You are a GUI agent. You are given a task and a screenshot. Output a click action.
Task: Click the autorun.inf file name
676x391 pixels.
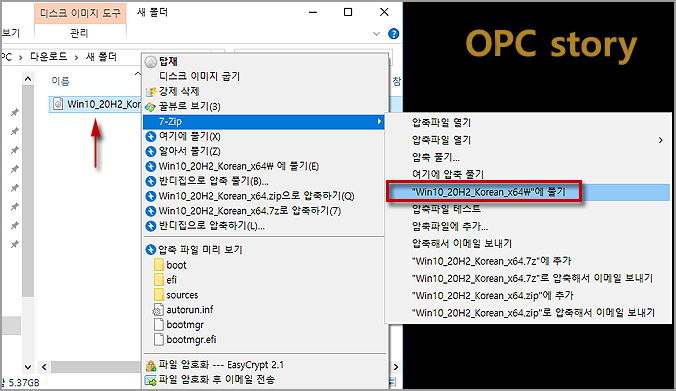(x=190, y=310)
